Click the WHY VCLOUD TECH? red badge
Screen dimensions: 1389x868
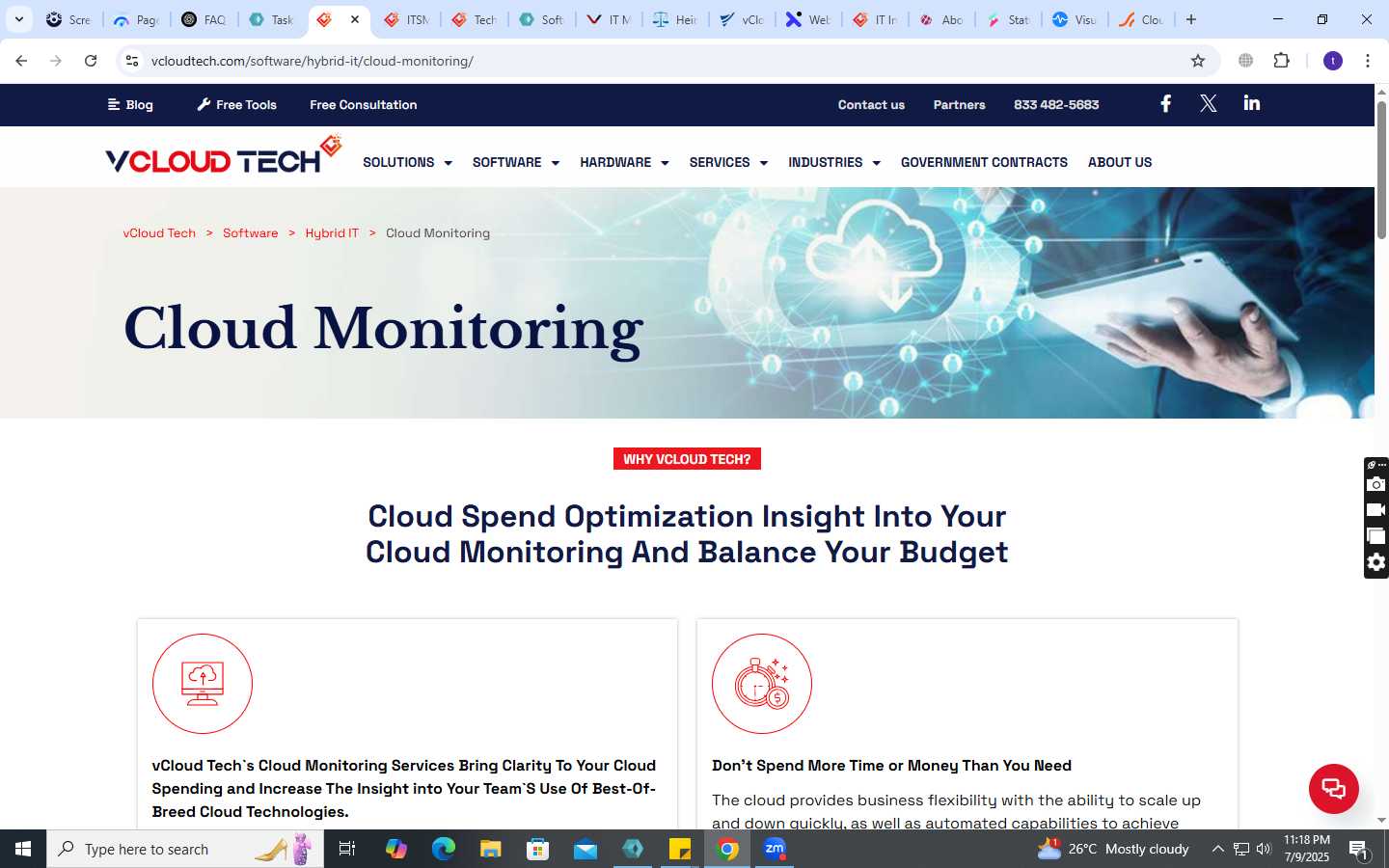(687, 459)
